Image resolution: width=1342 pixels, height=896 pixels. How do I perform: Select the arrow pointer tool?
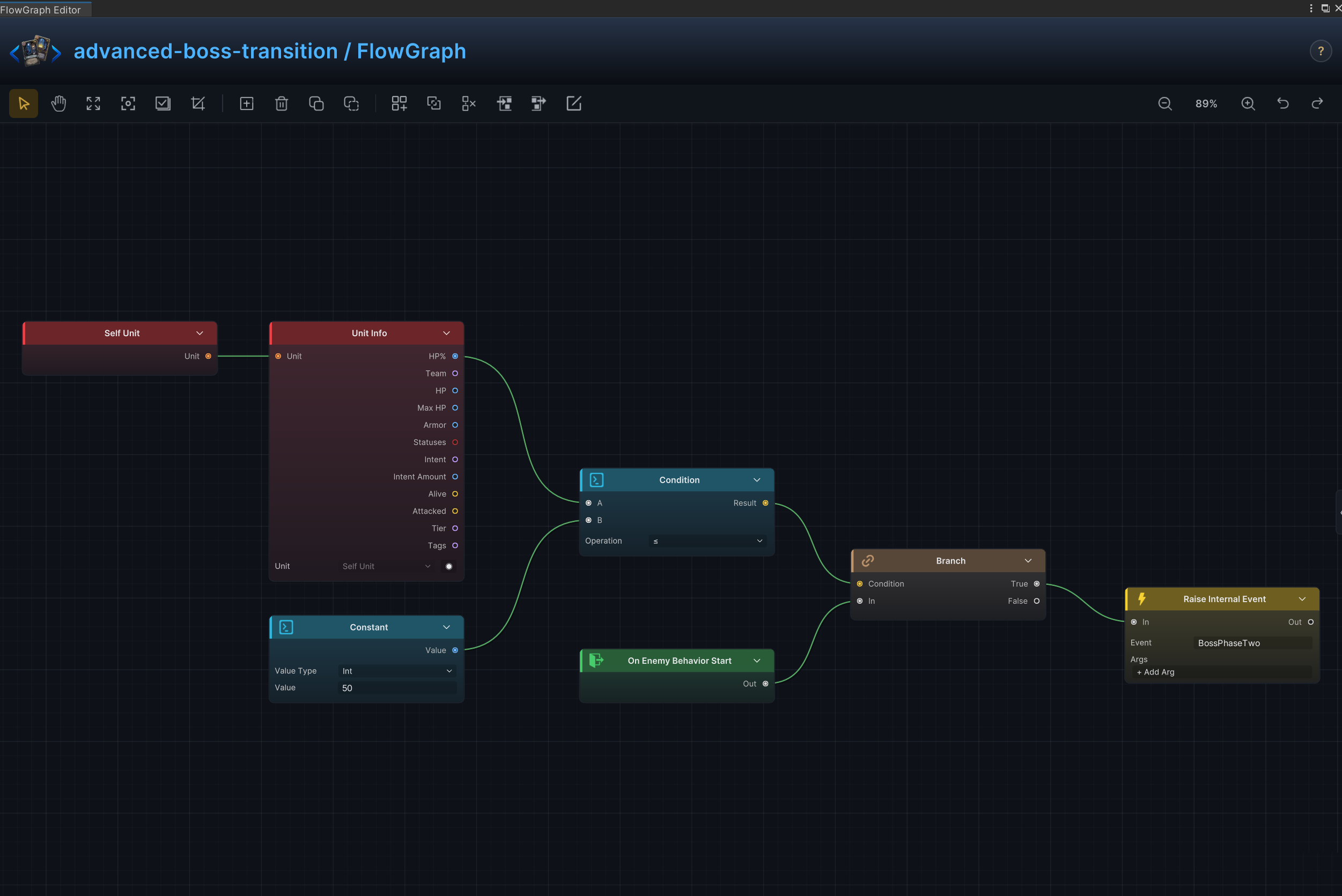point(24,103)
